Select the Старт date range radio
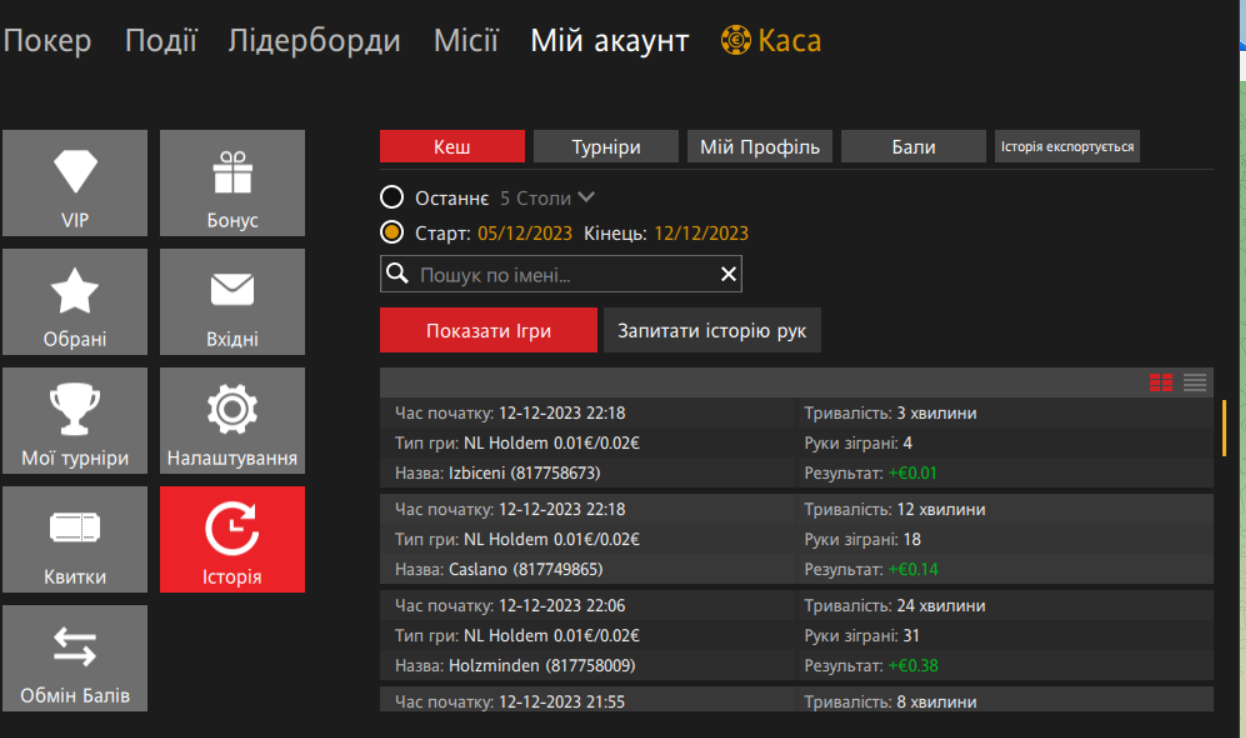 [x=392, y=233]
